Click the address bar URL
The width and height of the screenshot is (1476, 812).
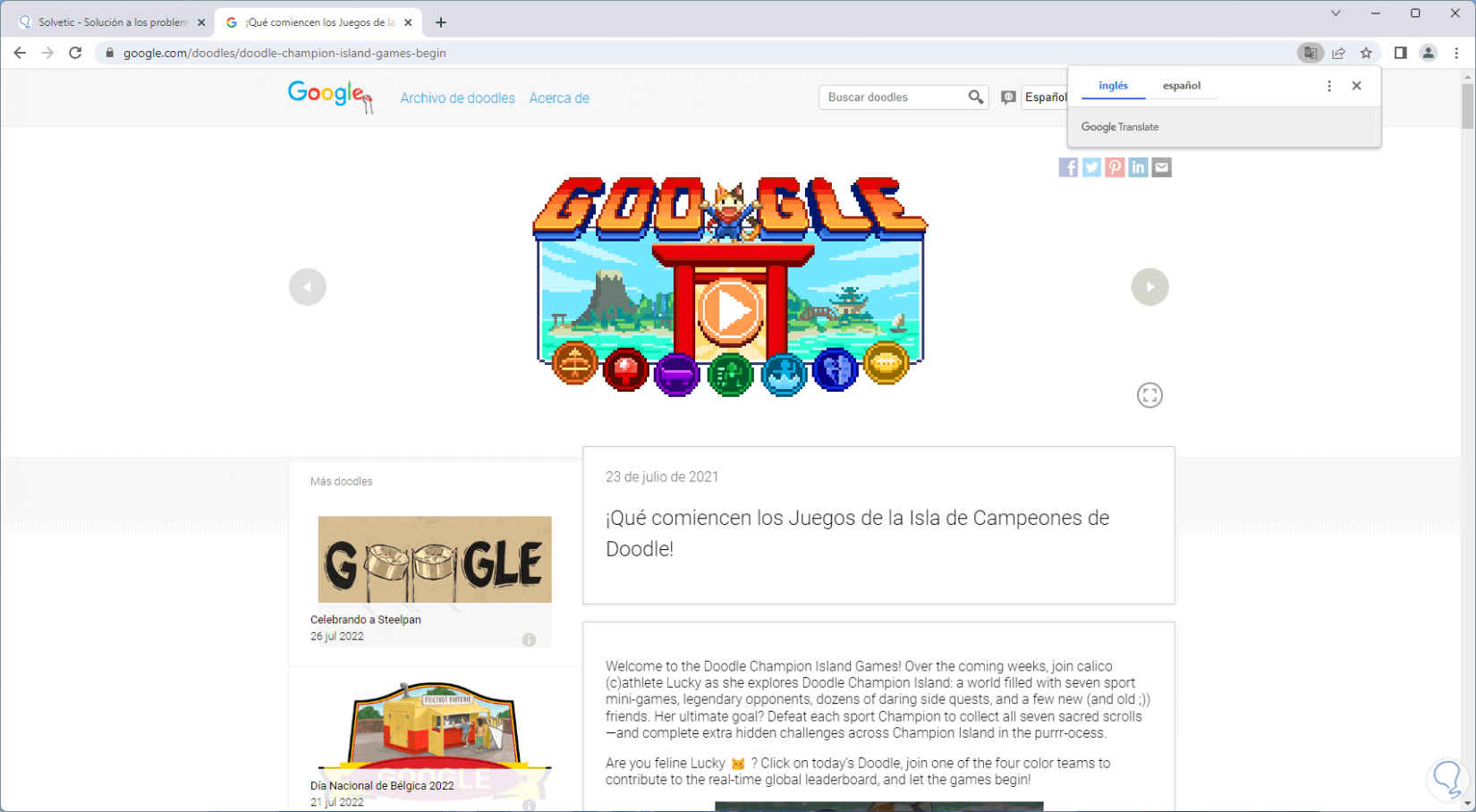tap(284, 53)
